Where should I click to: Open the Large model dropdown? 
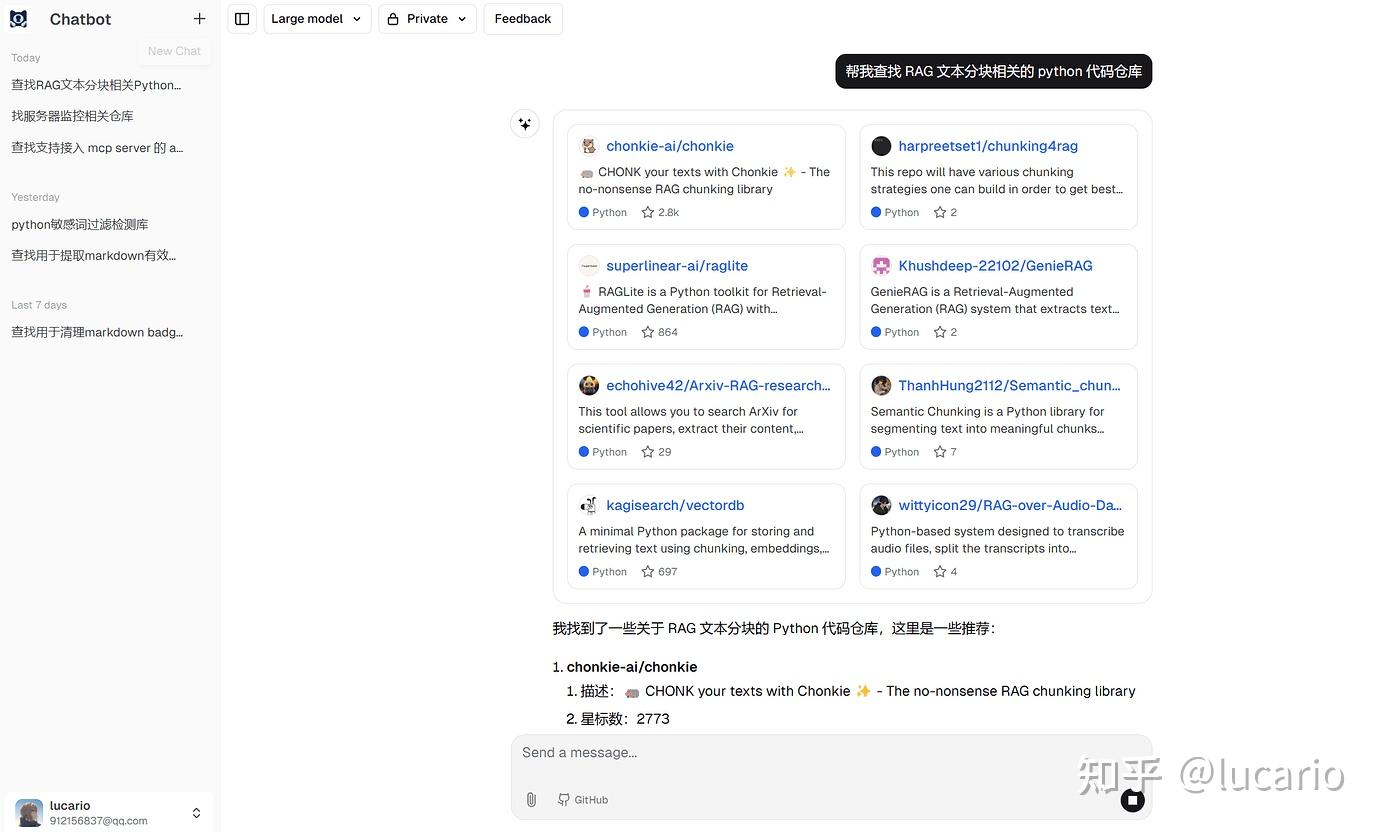click(316, 18)
